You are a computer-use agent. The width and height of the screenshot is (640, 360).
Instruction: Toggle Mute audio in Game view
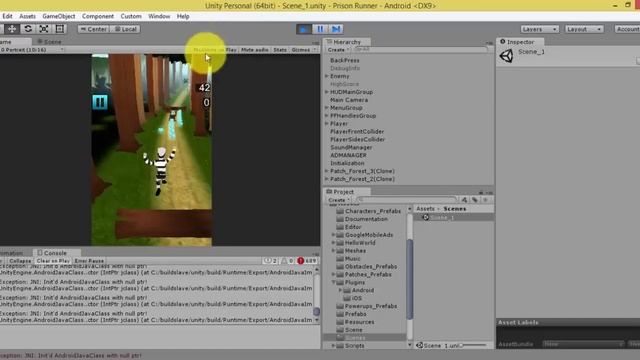coord(254,50)
